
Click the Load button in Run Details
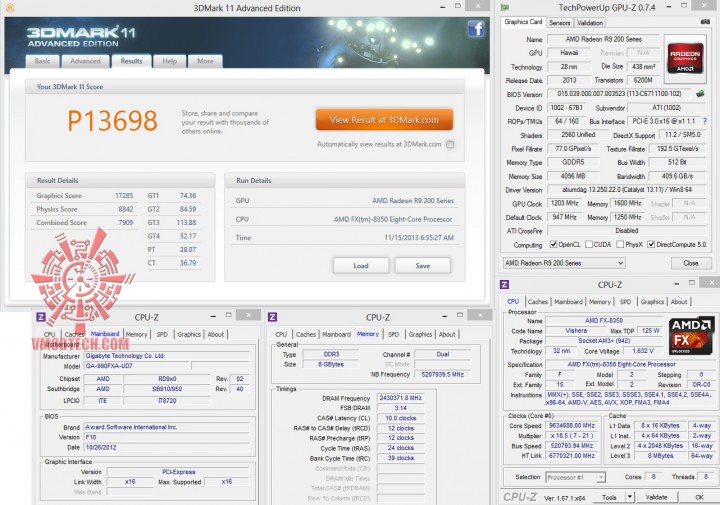click(361, 265)
